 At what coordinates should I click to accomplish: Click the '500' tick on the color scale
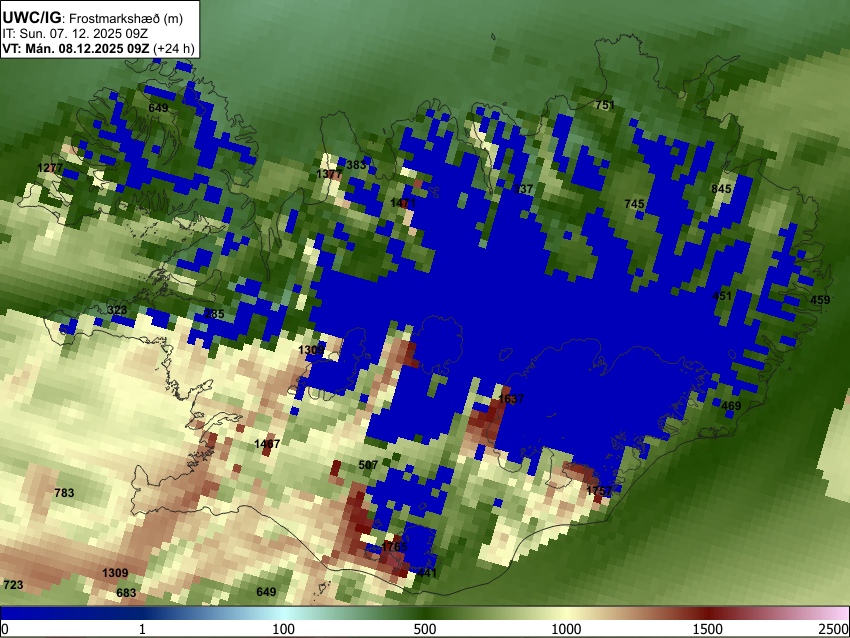tap(425, 629)
